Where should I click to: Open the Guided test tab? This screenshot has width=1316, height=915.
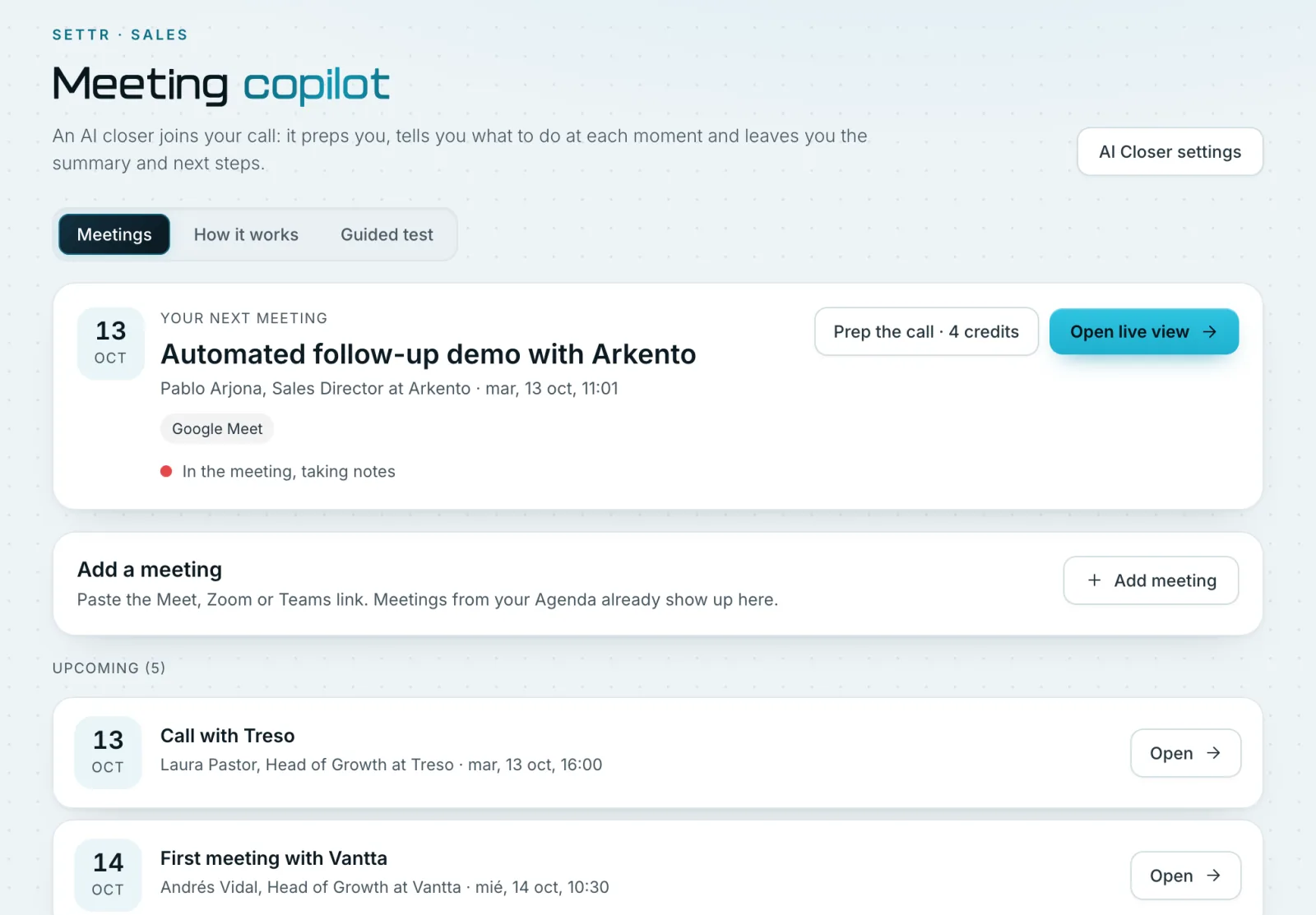(387, 234)
